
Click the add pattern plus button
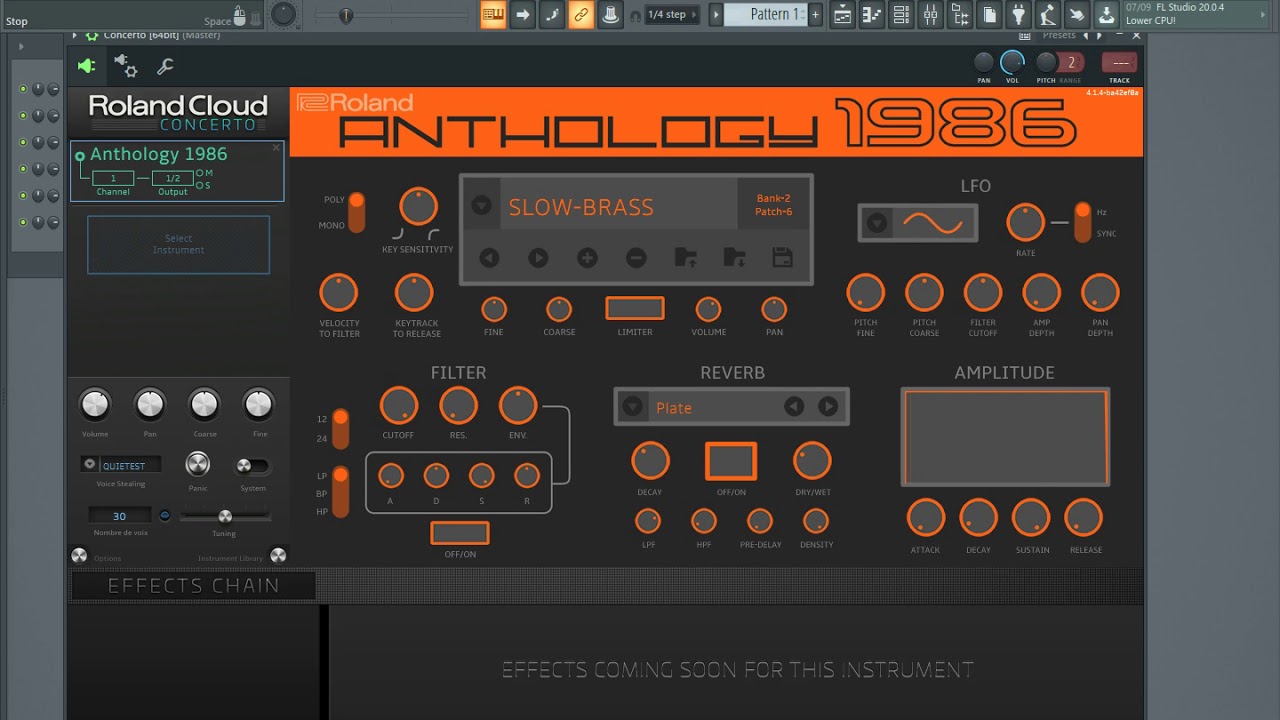(815, 14)
